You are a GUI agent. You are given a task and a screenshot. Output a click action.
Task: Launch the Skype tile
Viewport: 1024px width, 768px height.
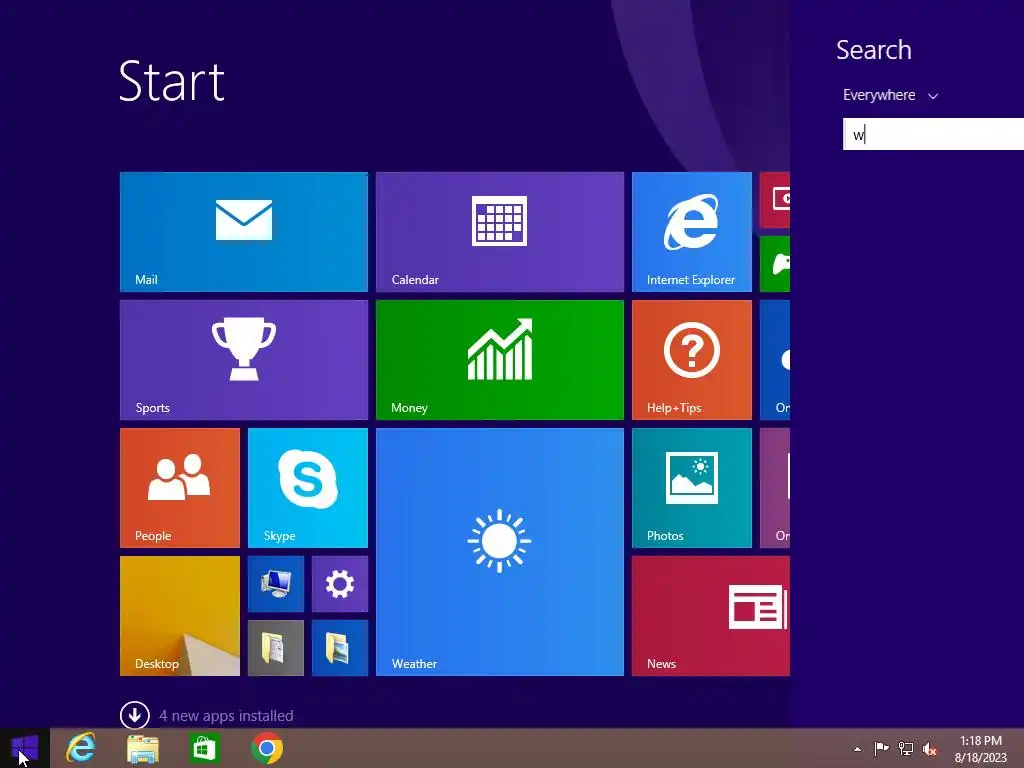click(x=308, y=488)
